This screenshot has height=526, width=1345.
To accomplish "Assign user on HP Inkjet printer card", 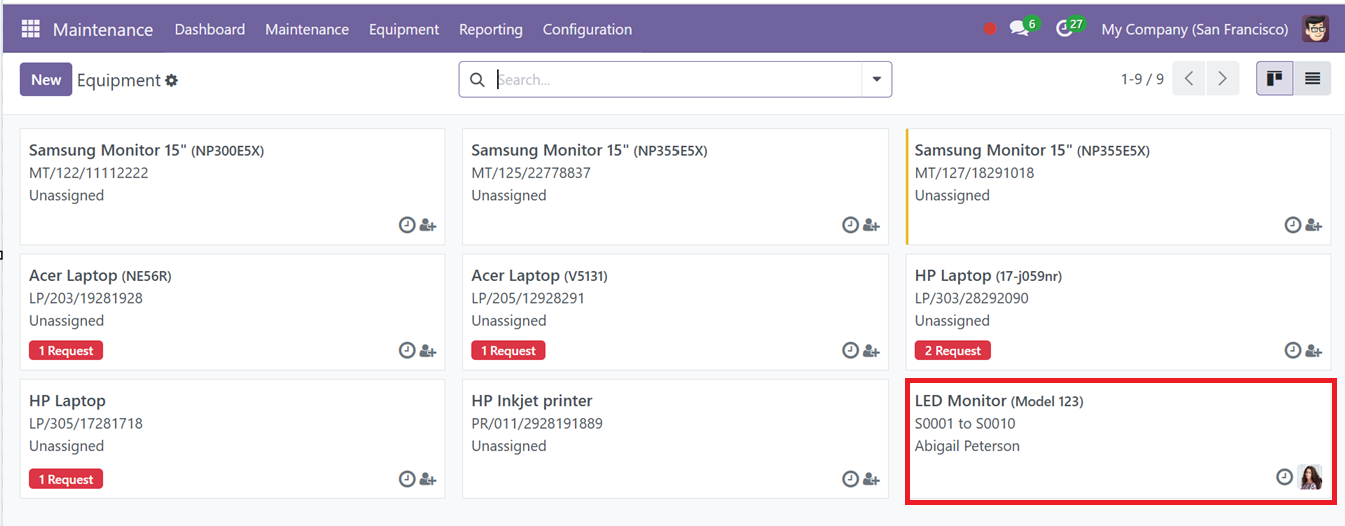I will tap(871, 480).
